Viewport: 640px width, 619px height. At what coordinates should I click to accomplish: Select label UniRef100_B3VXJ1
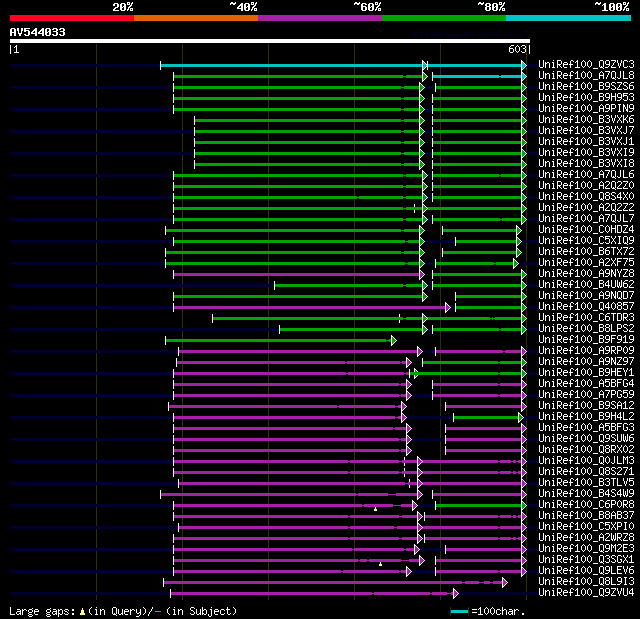[x=586, y=142]
